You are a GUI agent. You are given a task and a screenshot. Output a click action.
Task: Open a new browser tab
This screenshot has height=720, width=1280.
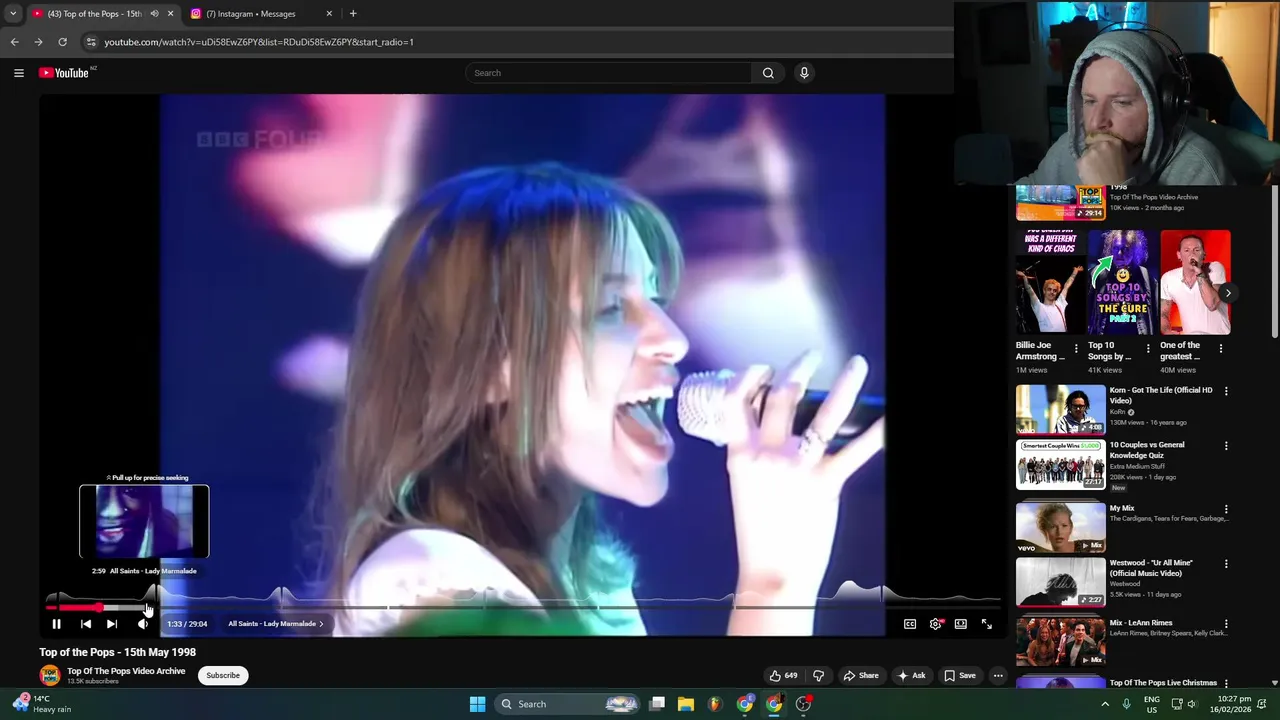(x=353, y=14)
